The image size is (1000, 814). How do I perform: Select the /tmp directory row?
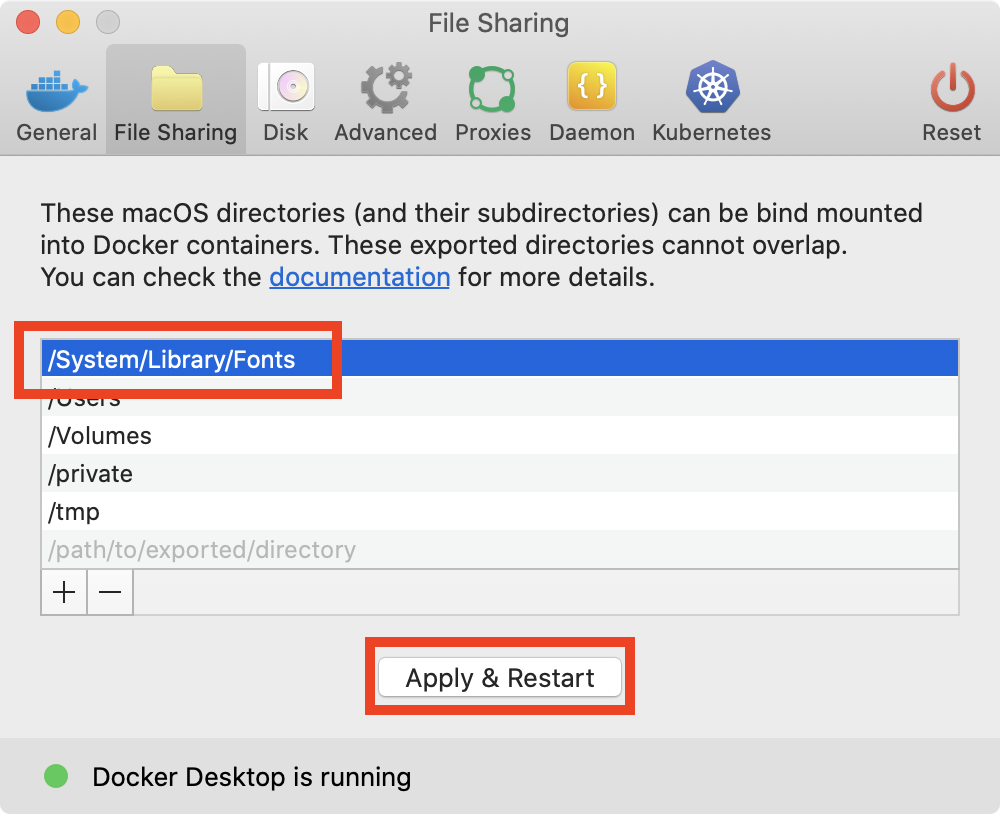pos(500,512)
